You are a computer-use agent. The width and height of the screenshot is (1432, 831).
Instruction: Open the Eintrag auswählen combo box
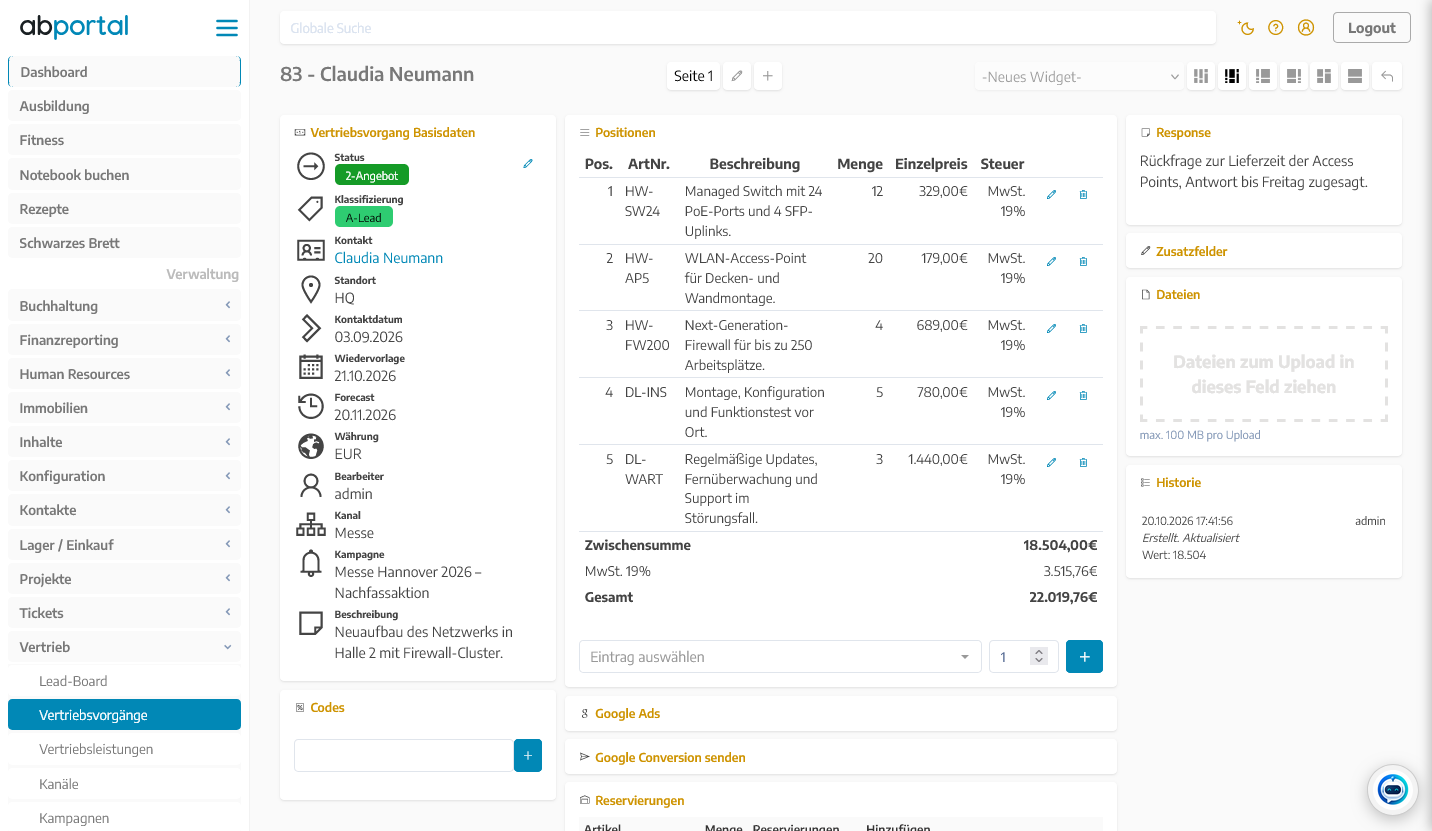780,657
